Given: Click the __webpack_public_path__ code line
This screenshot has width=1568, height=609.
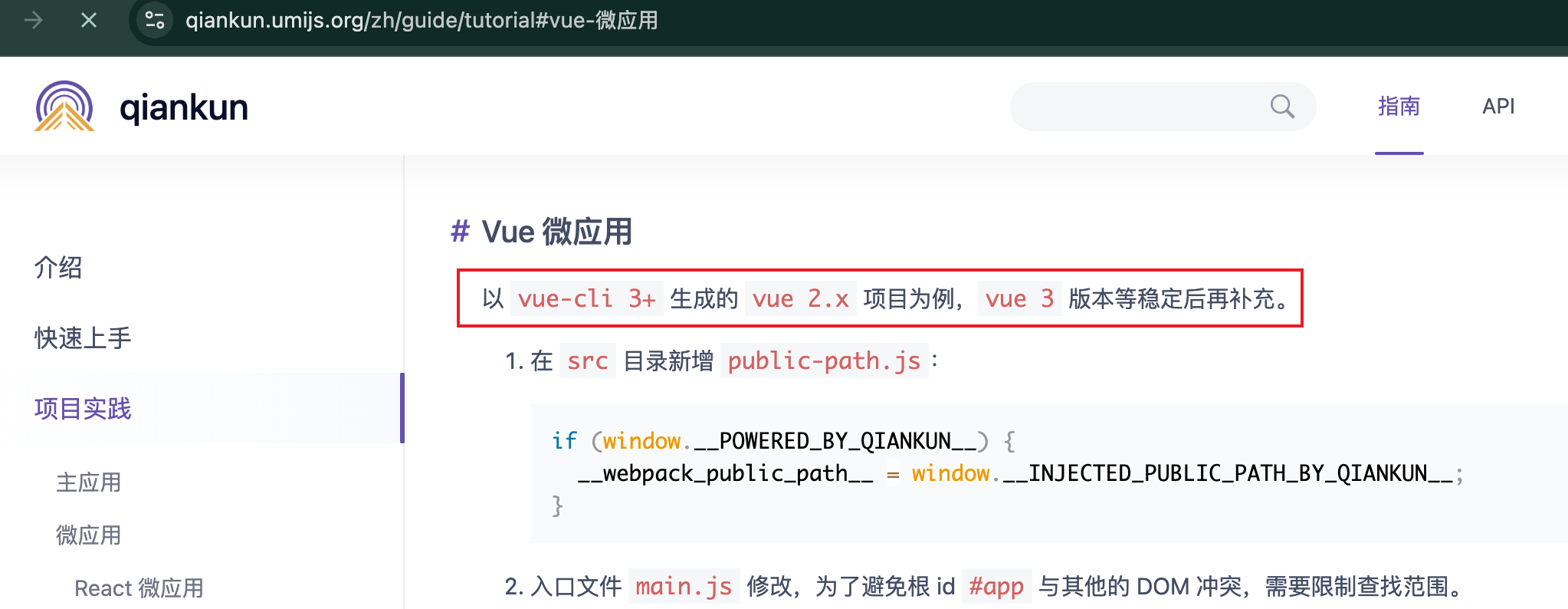Looking at the screenshot, I should click(1021, 474).
